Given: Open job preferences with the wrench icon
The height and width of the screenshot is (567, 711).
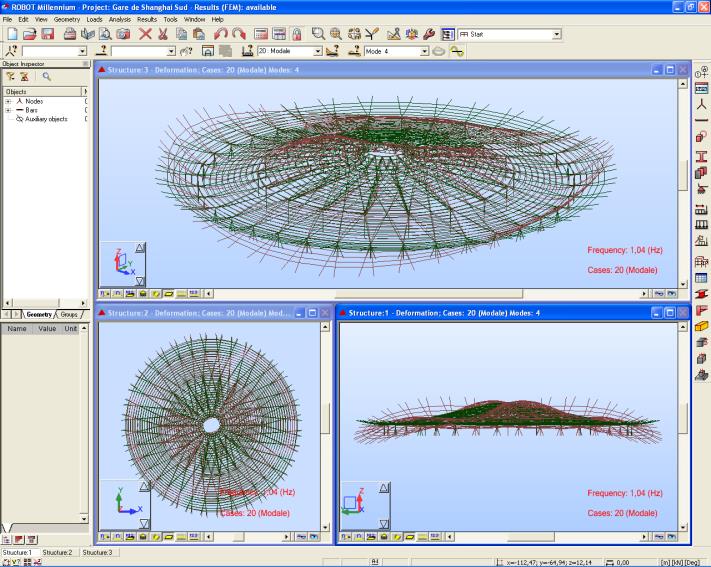Looking at the screenshot, I should point(429,34).
